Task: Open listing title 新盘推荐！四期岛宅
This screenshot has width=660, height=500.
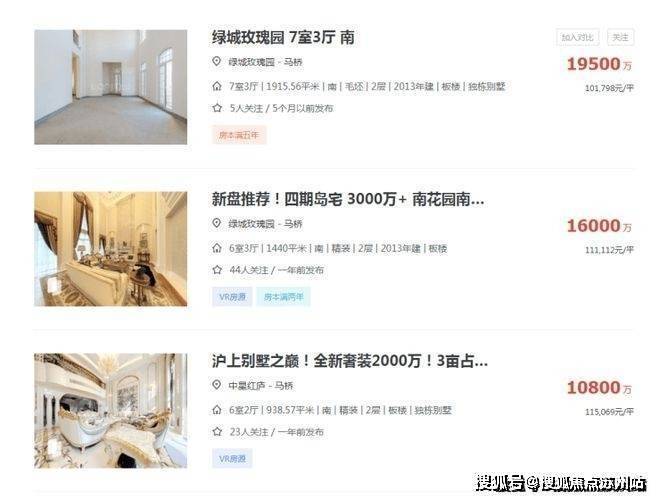Action: point(348,199)
